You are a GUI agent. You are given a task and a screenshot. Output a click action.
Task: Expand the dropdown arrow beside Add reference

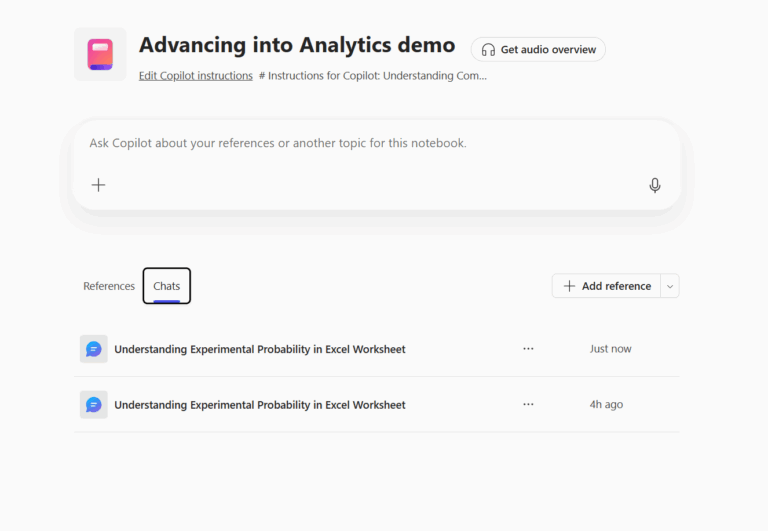[x=670, y=286]
